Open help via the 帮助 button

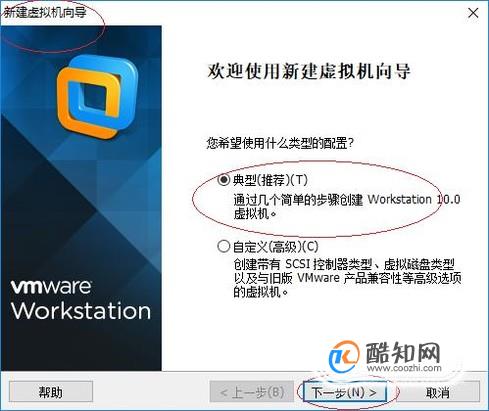pyautogui.click(x=51, y=392)
